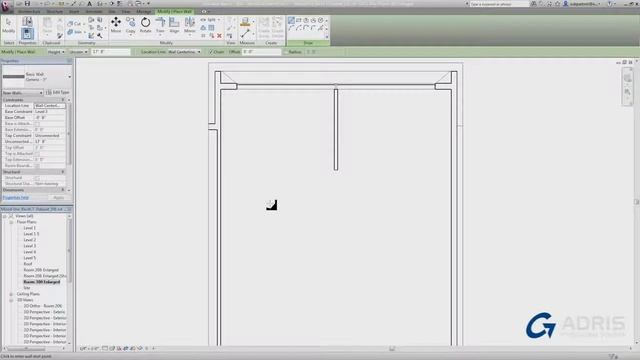This screenshot has height=360, width=640.
Task: Click the Save icon in quick access toolbar
Action: click(27, 3)
